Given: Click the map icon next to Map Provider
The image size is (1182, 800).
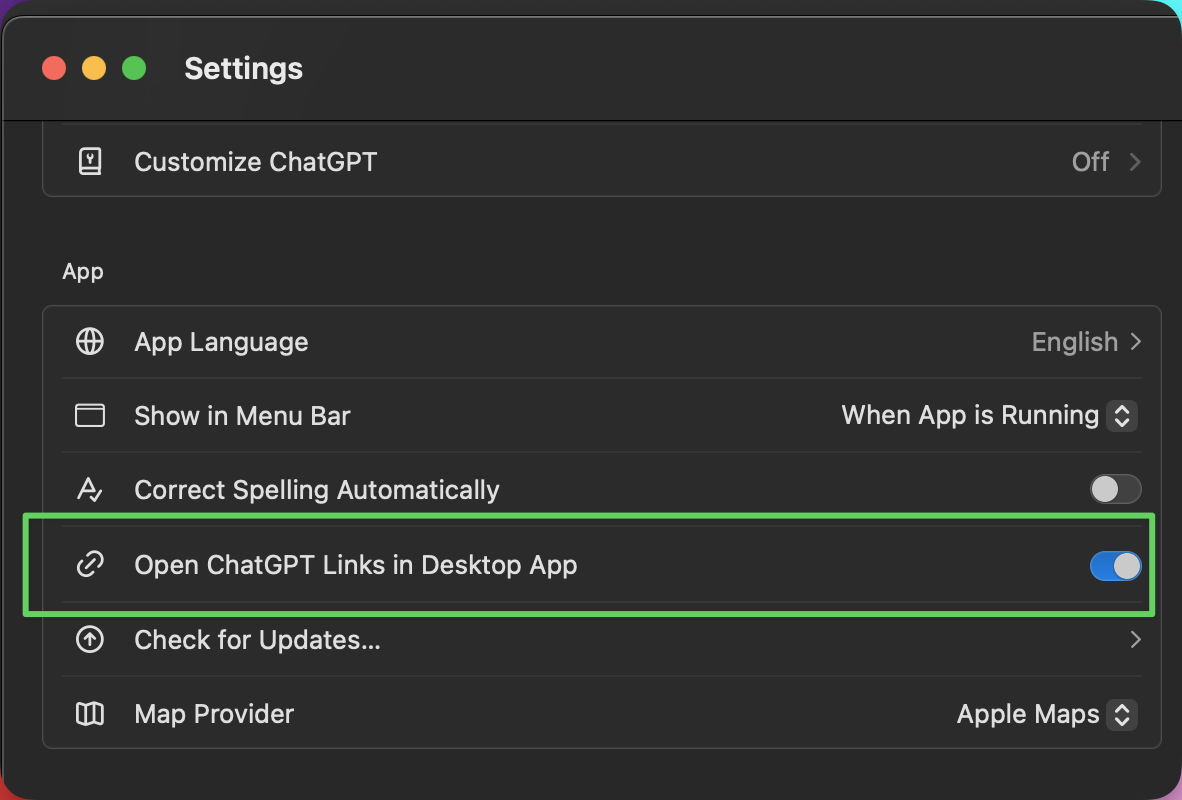Looking at the screenshot, I should [90, 713].
